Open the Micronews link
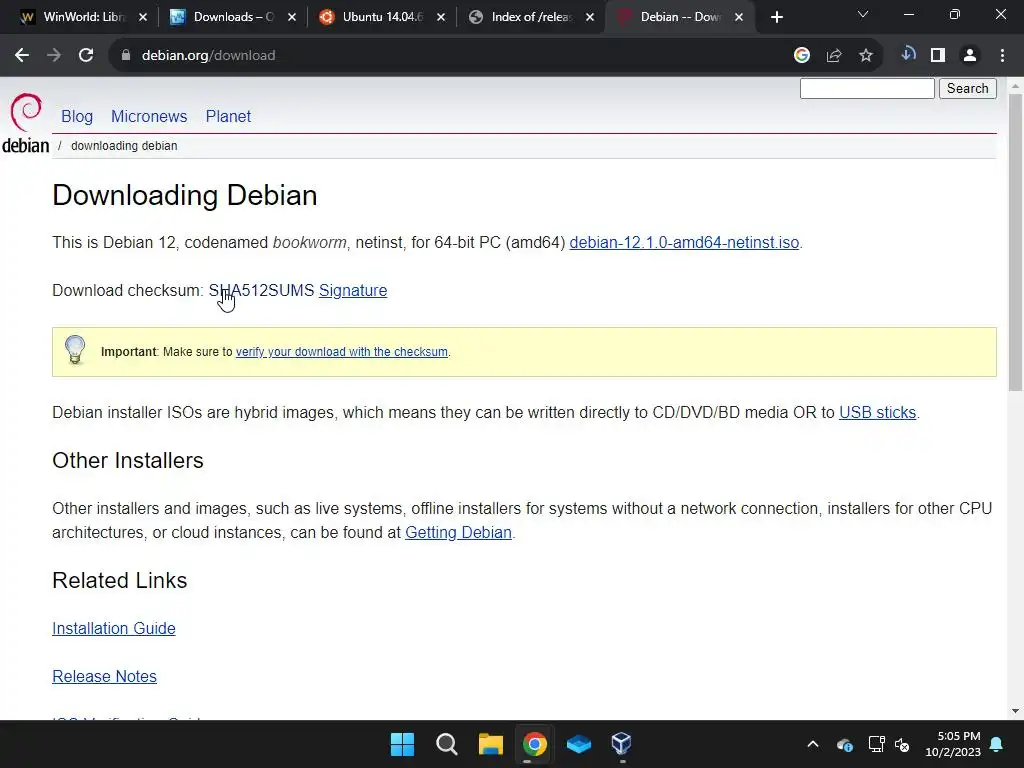The width and height of the screenshot is (1024, 768). 149,116
